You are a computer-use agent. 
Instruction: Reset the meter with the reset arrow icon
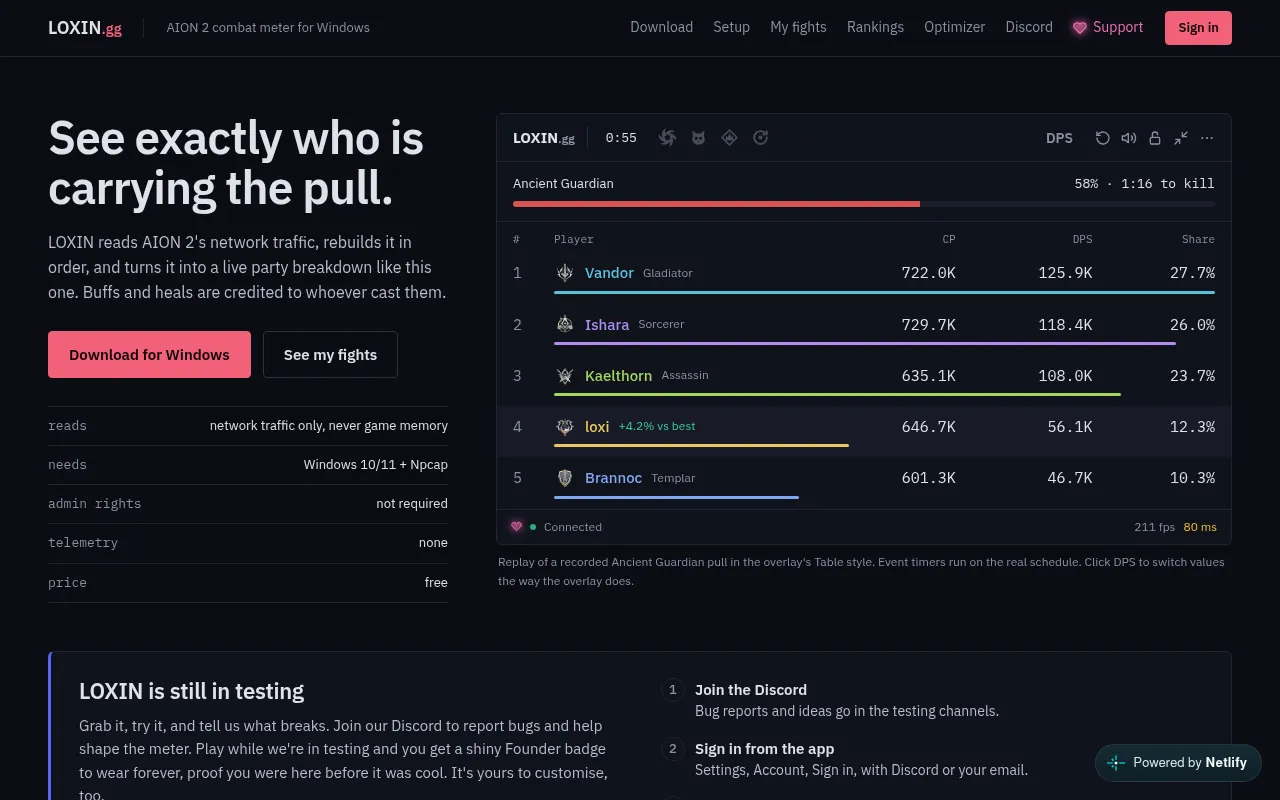coord(1102,138)
